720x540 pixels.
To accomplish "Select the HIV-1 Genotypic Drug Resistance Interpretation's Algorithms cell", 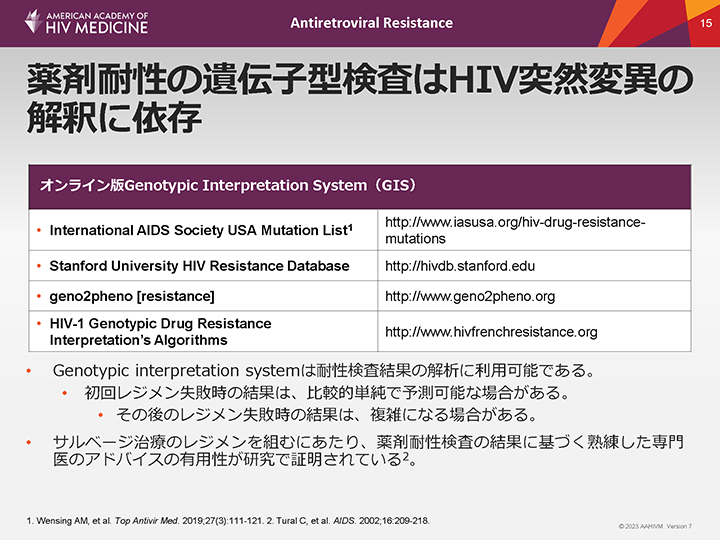I will coord(160,332).
